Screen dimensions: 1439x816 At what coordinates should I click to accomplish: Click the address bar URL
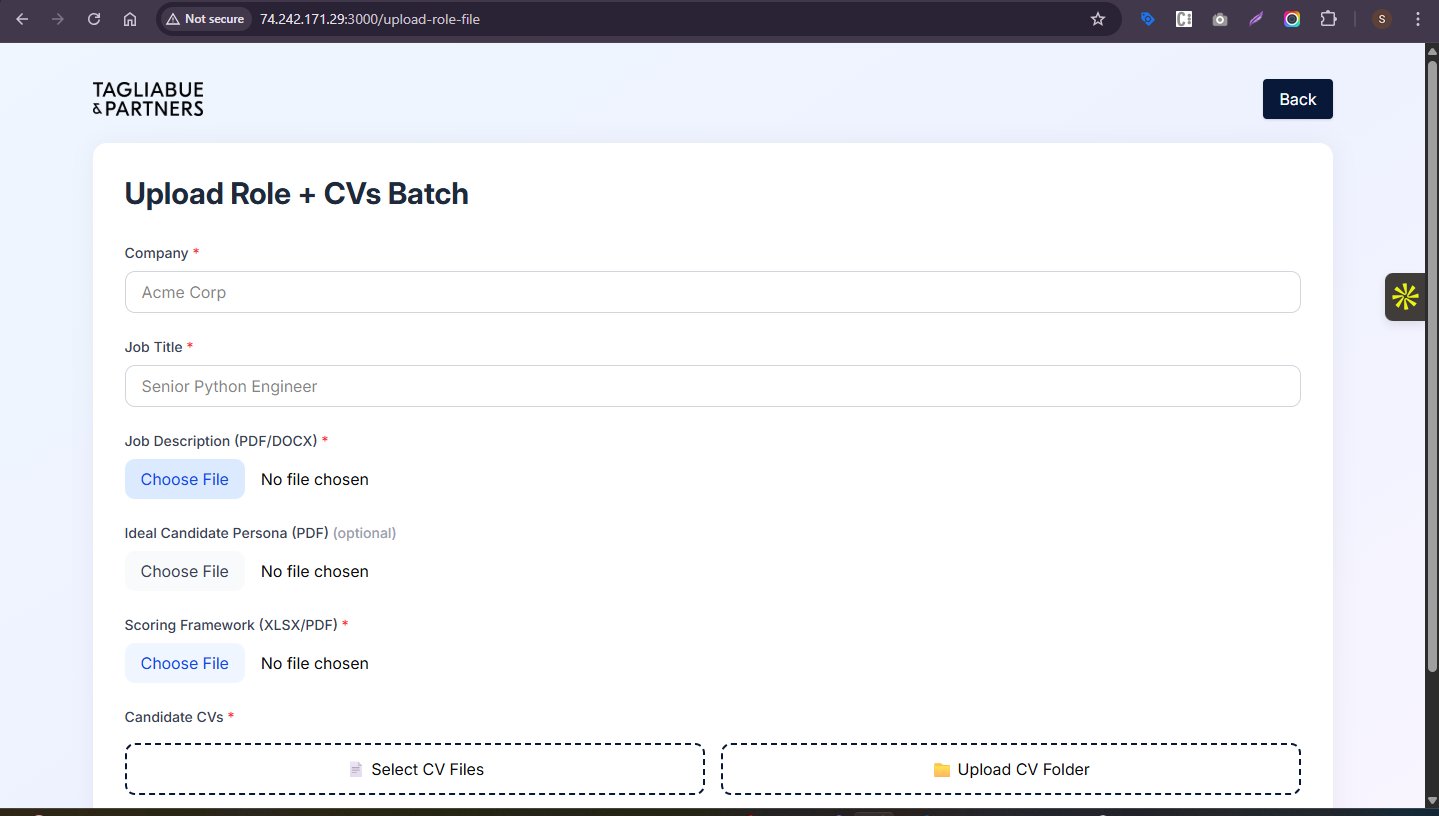(370, 19)
